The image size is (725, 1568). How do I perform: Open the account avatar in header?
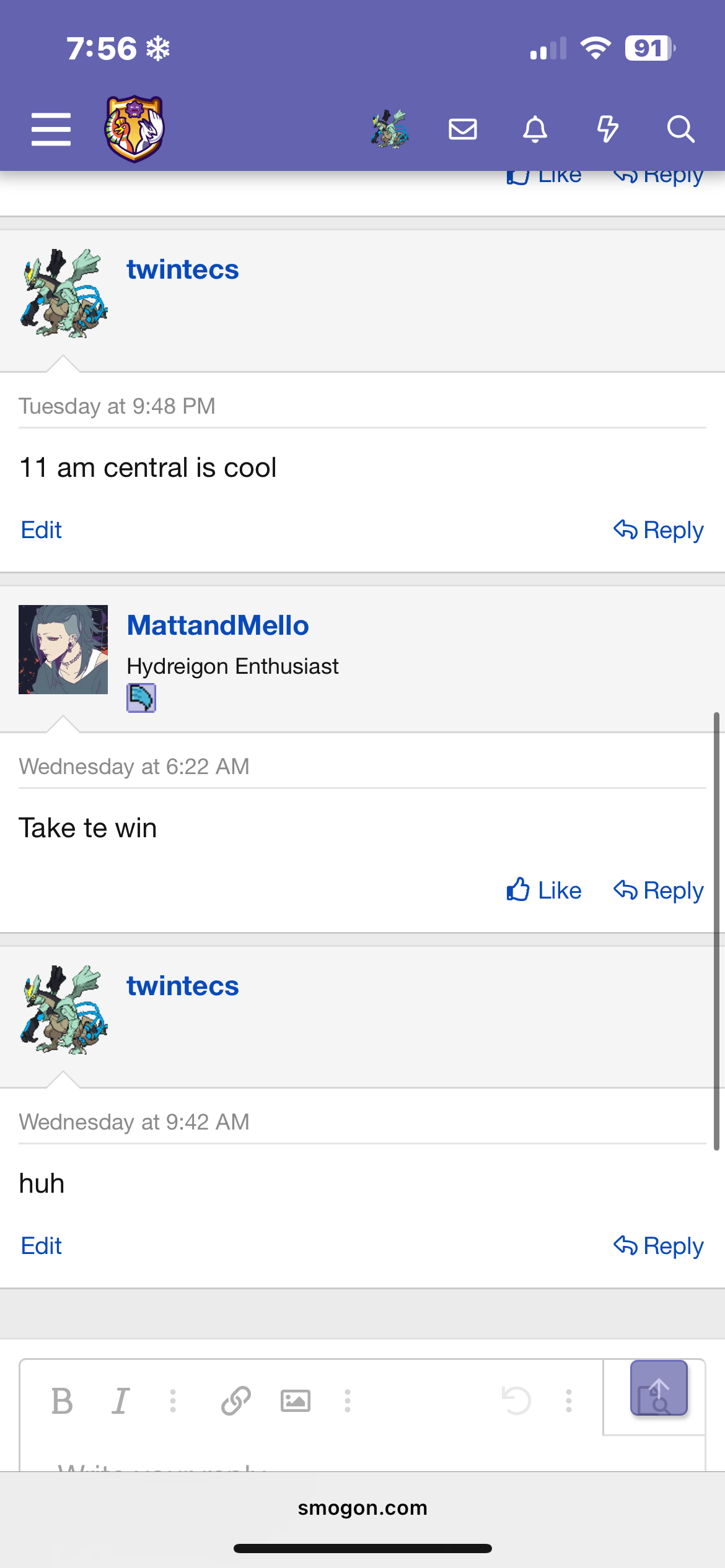tap(390, 129)
